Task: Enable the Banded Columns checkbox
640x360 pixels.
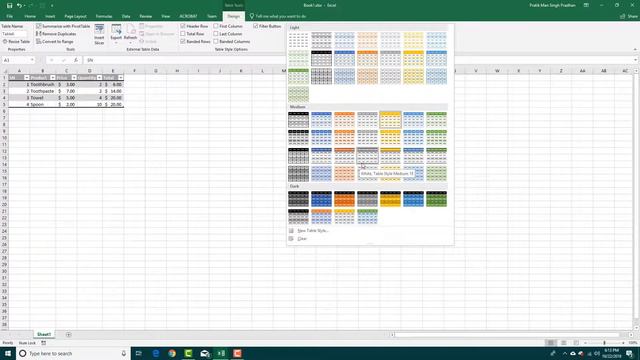Action: [x=216, y=42]
